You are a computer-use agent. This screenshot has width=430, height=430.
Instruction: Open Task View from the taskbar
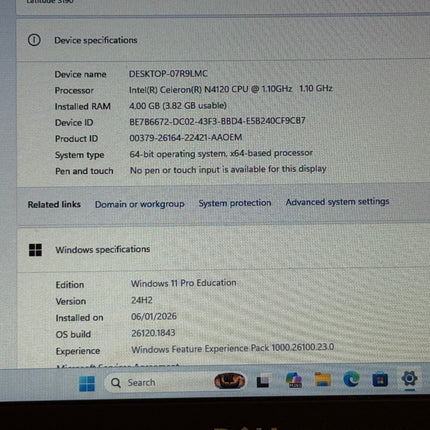click(x=263, y=381)
